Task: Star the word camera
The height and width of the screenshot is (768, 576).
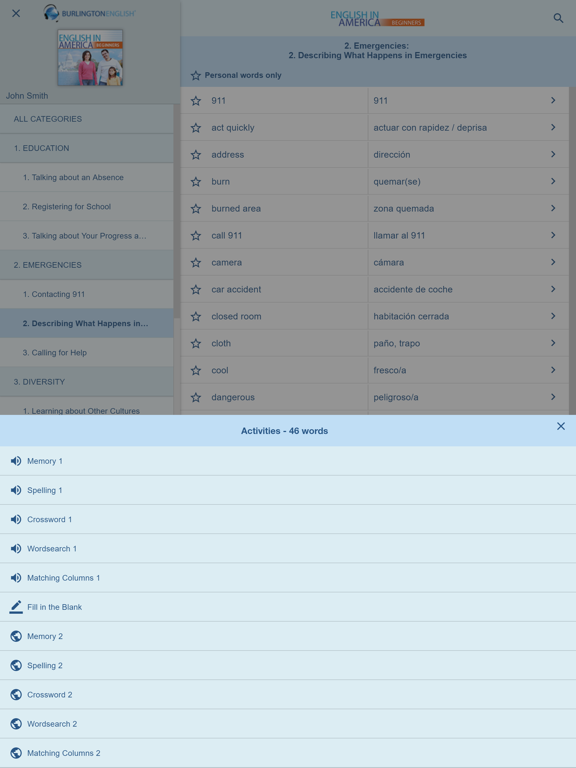Action: click(x=196, y=263)
